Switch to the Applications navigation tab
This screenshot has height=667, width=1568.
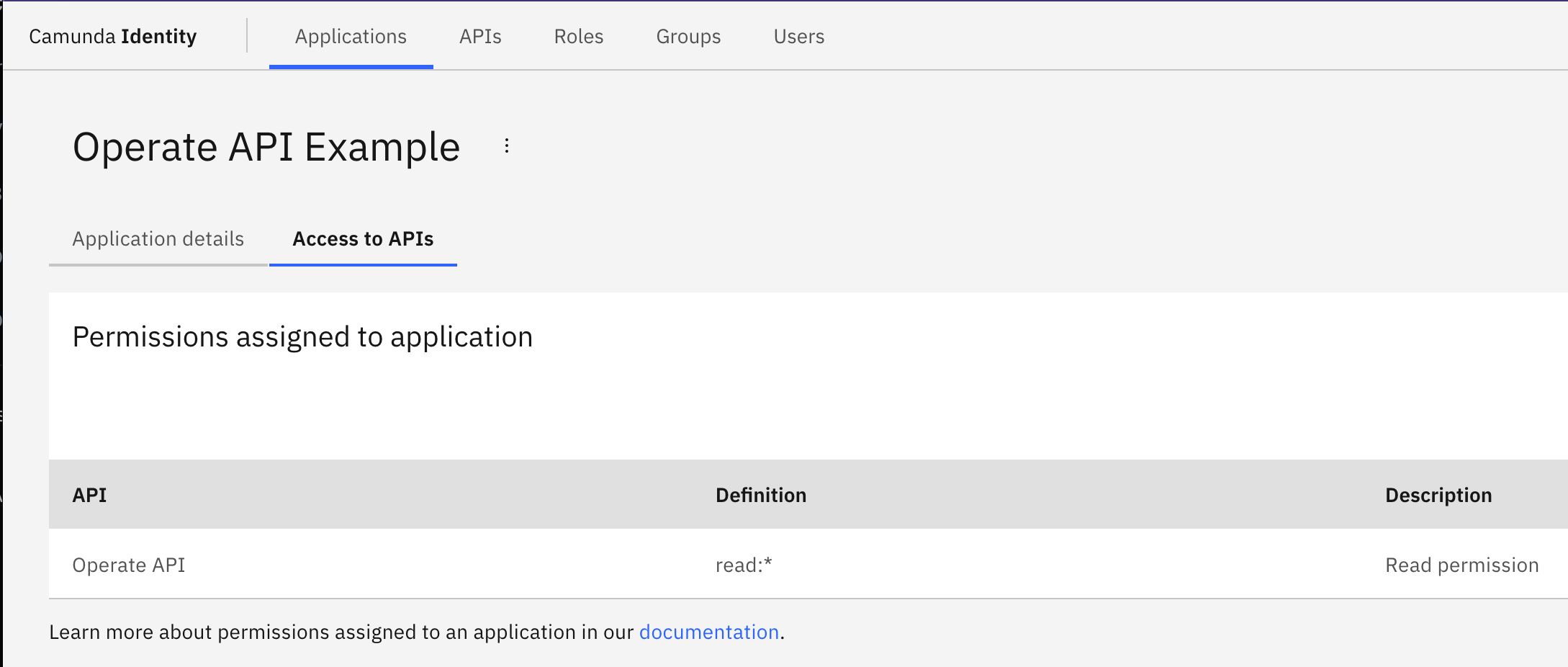351,36
